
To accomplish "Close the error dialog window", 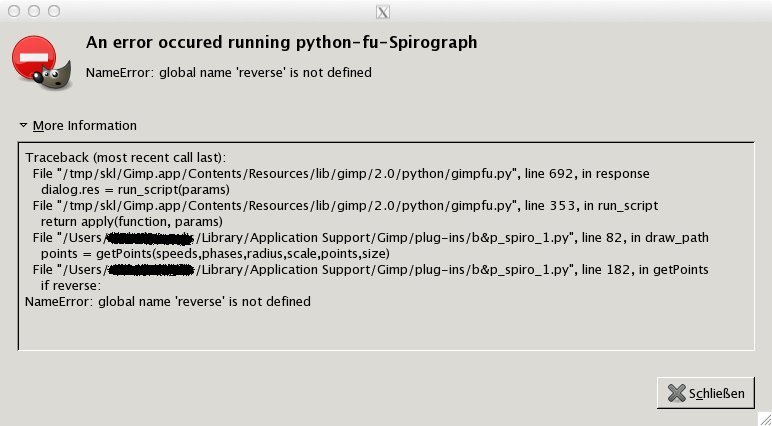I will [x=12, y=11].
